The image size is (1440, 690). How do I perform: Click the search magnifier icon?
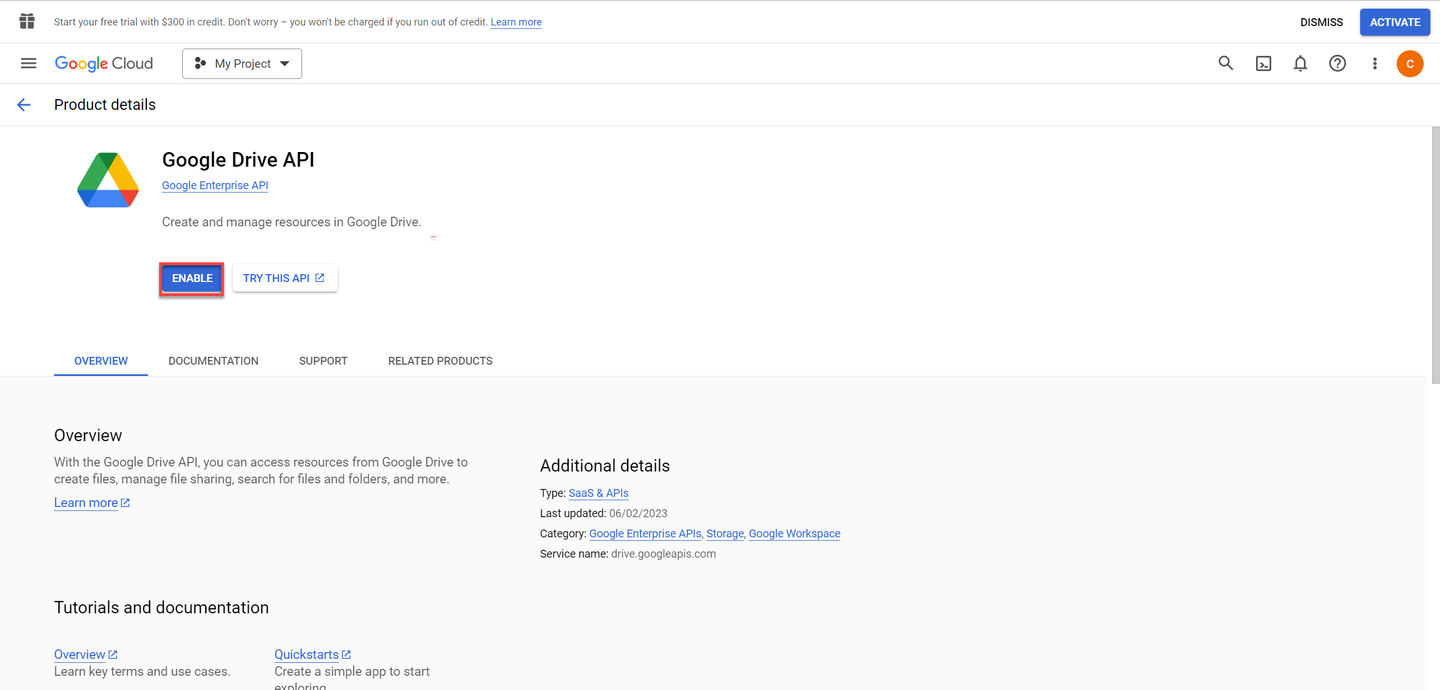1225,63
